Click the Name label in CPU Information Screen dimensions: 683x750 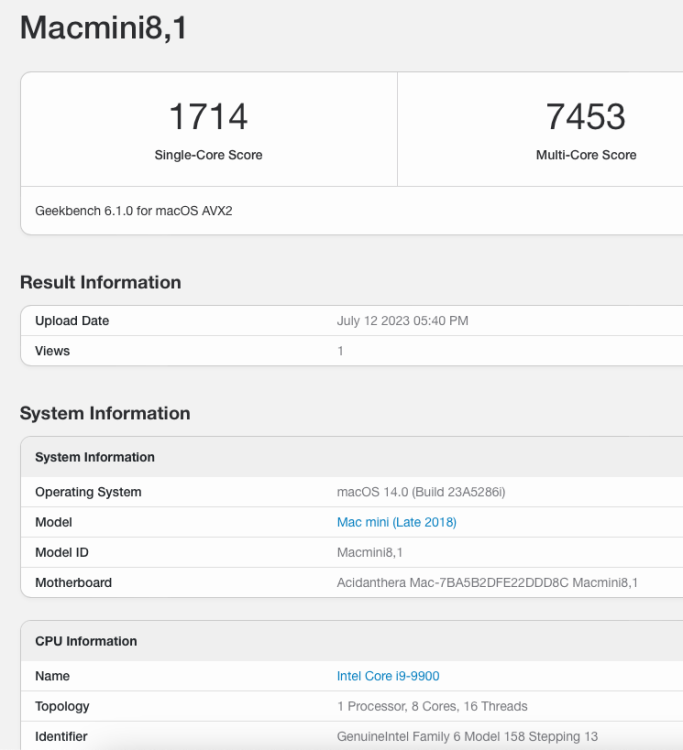coord(52,676)
